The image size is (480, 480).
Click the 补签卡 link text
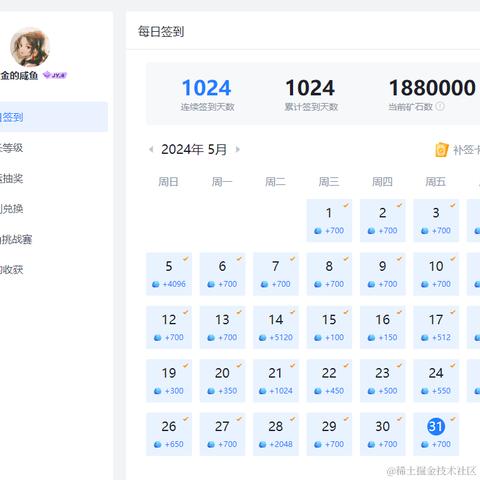tap(466, 150)
